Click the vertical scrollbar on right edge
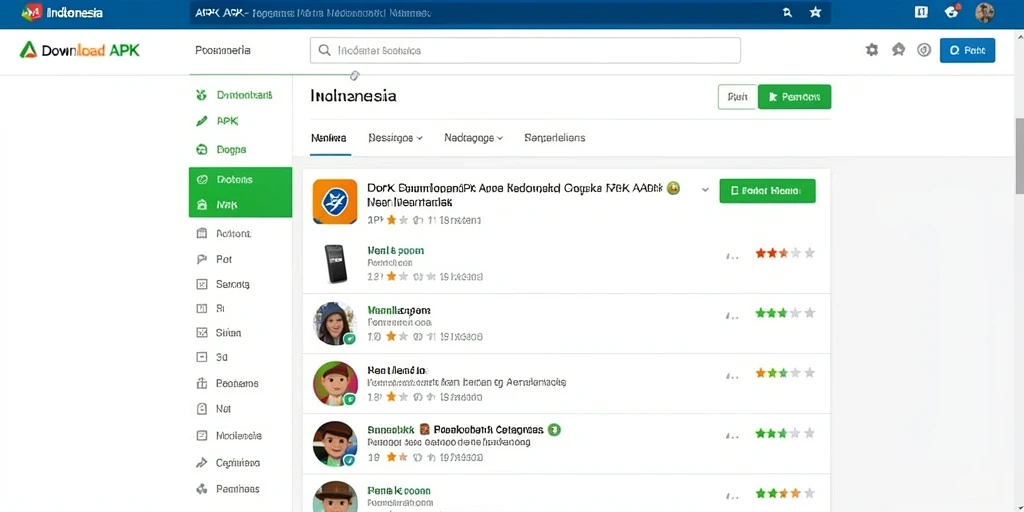This screenshot has height=512, width=1024. 1019,155
